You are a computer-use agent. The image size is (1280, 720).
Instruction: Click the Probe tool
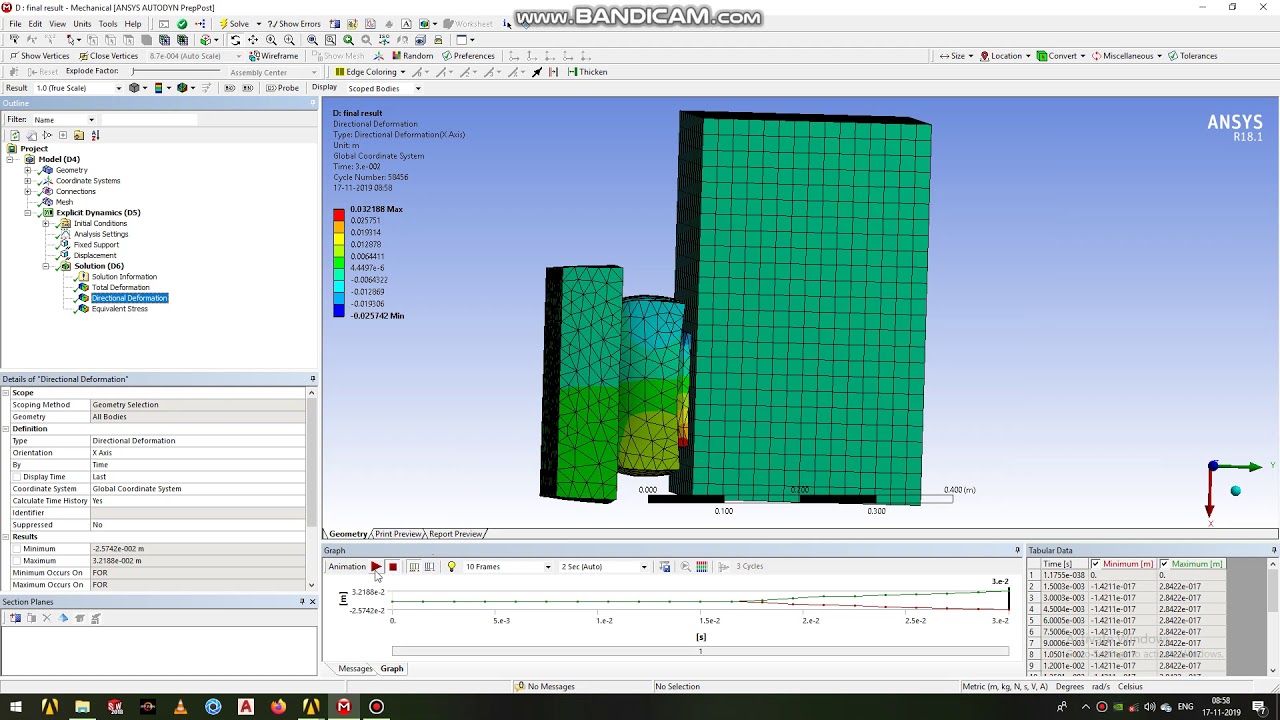(x=282, y=88)
